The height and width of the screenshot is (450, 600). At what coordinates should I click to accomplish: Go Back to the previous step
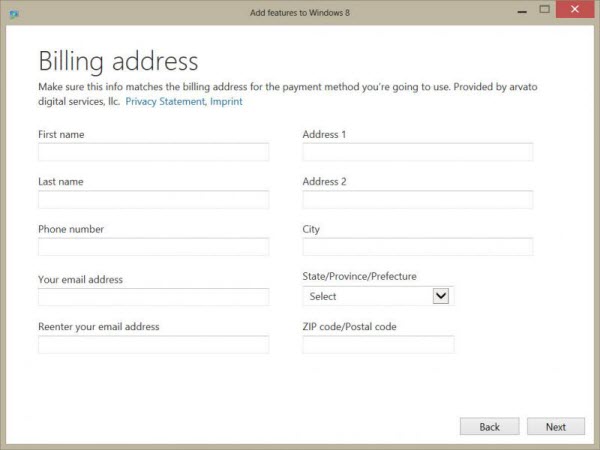(x=489, y=426)
